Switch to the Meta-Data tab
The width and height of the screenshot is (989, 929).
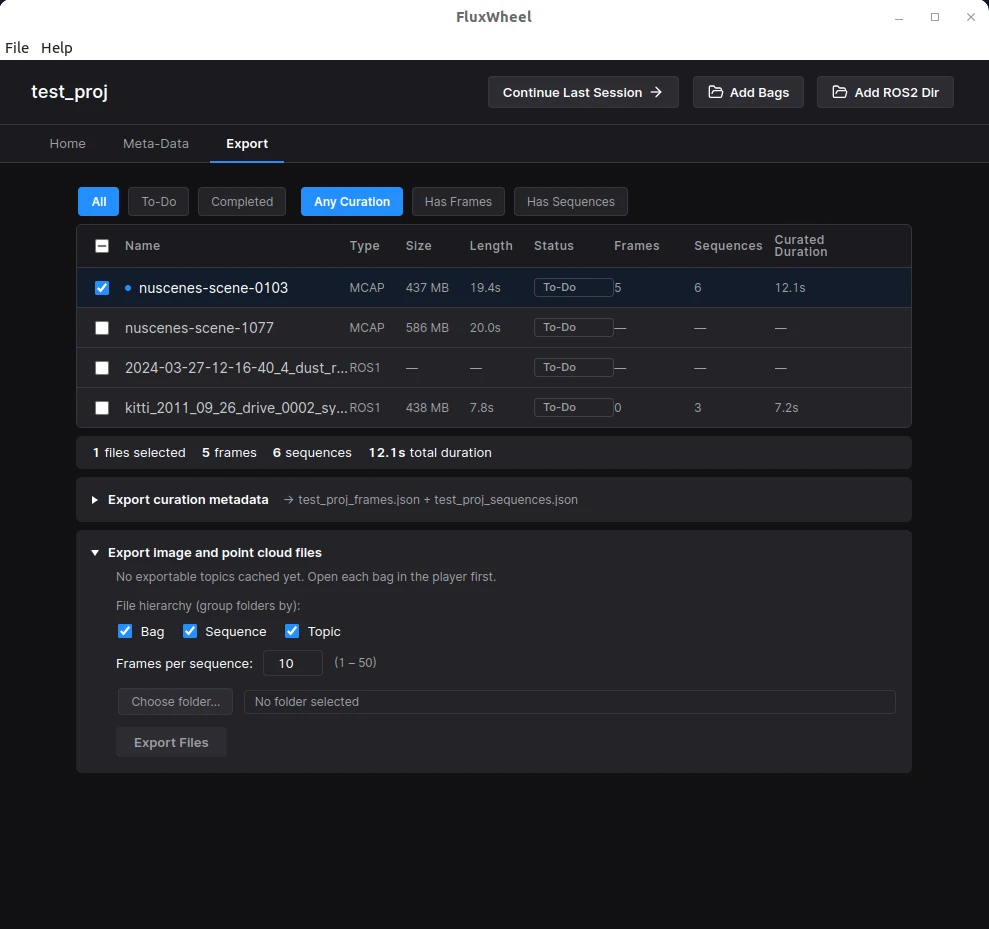coord(156,144)
